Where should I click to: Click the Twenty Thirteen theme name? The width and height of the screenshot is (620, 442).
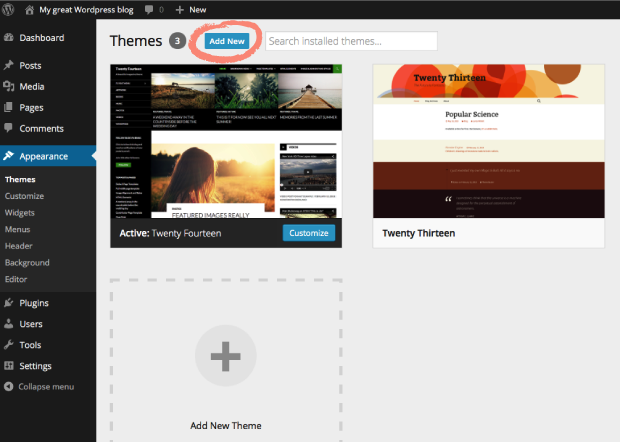click(x=419, y=233)
